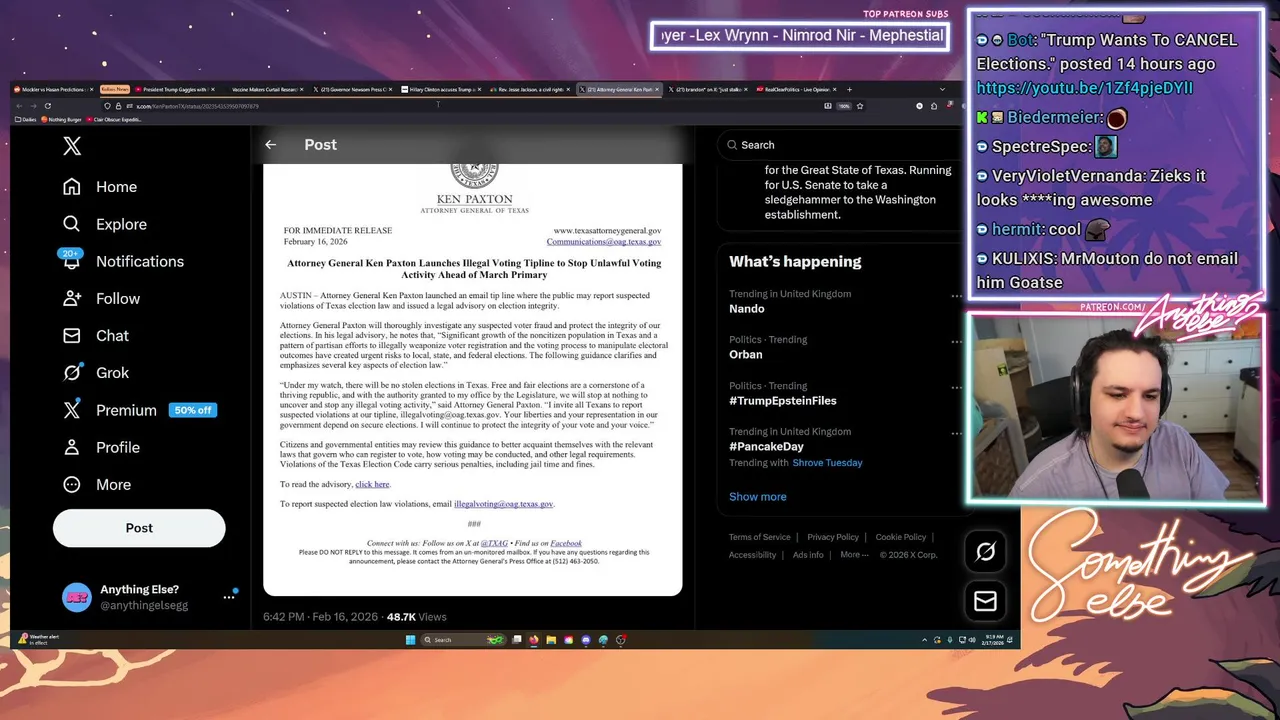Open the #TrumpEpsteinFiles trend
Image resolution: width=1280 pixels, height=720 pixels.
click(x=783, y=401)
